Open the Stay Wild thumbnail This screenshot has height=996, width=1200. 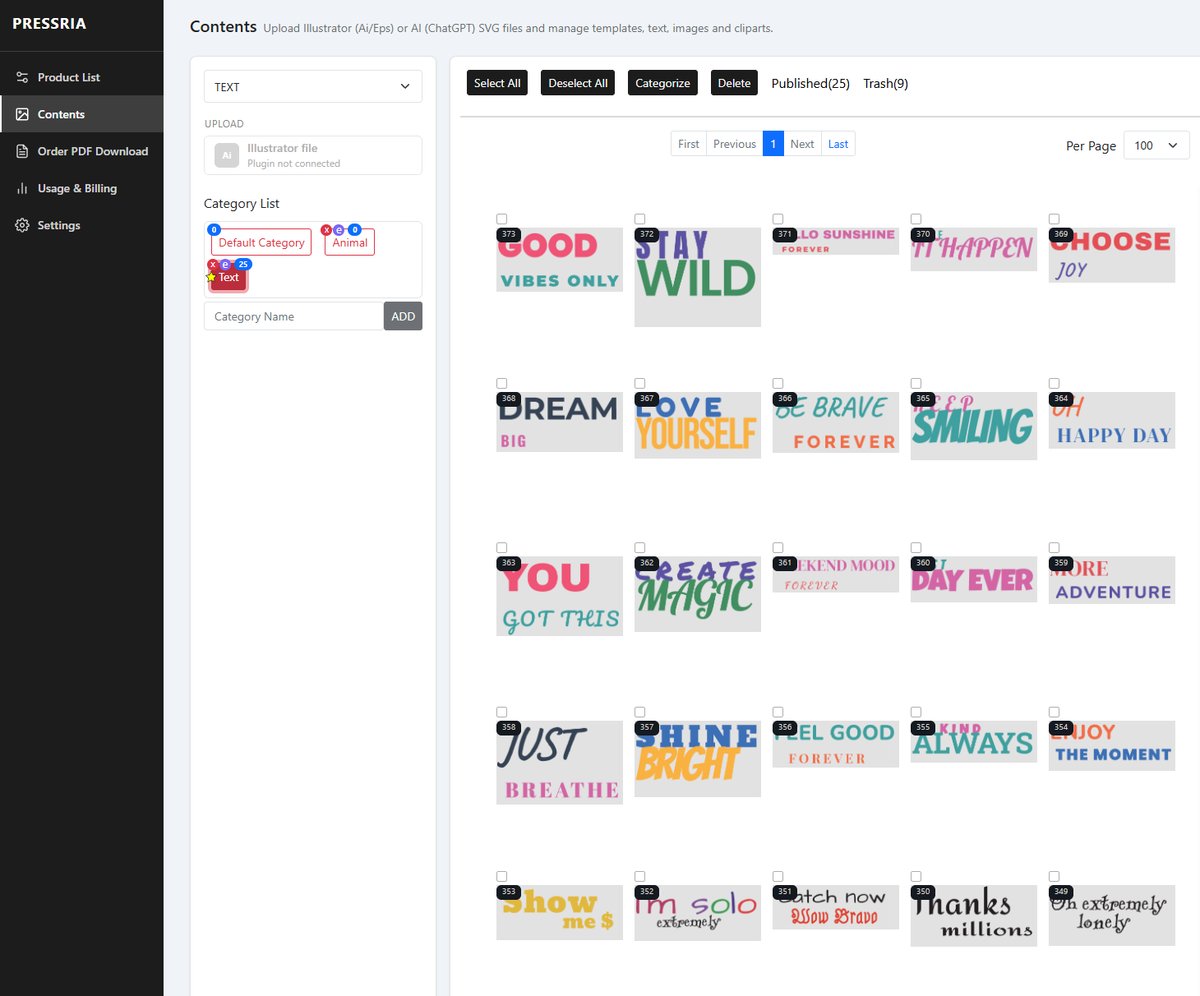pos(698,277)
